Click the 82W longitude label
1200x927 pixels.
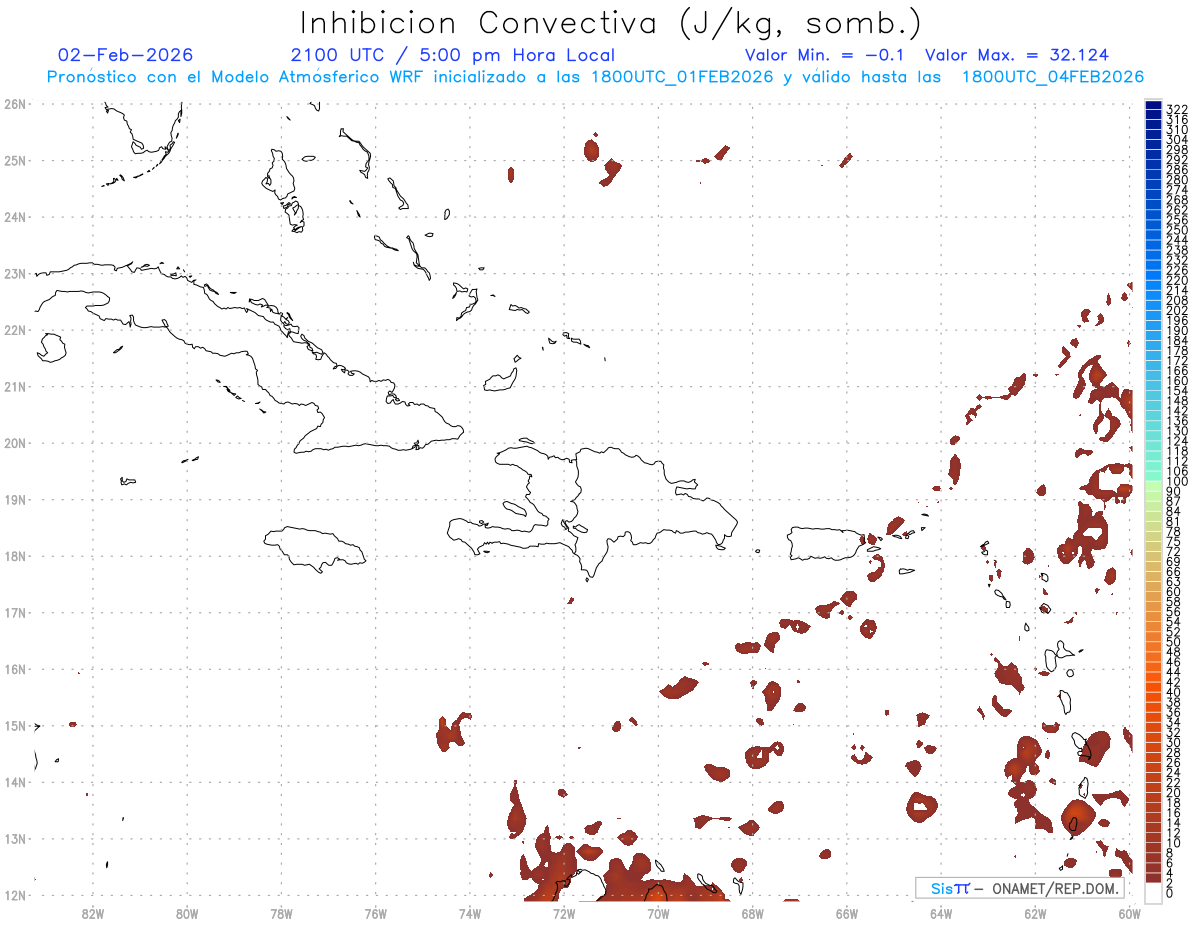[x=93, y=912]
